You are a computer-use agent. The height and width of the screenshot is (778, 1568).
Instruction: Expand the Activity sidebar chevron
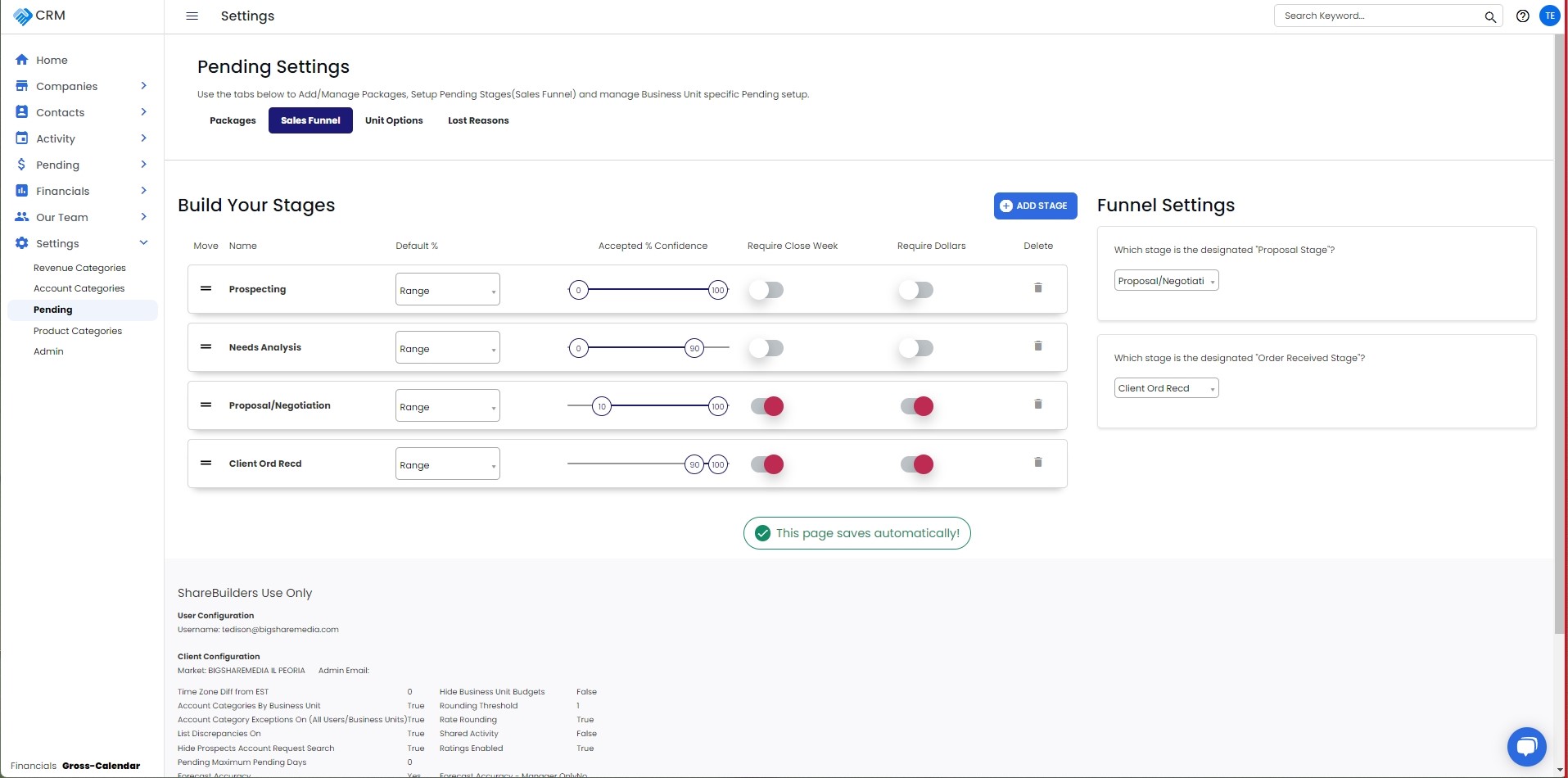tap(143, 138)
